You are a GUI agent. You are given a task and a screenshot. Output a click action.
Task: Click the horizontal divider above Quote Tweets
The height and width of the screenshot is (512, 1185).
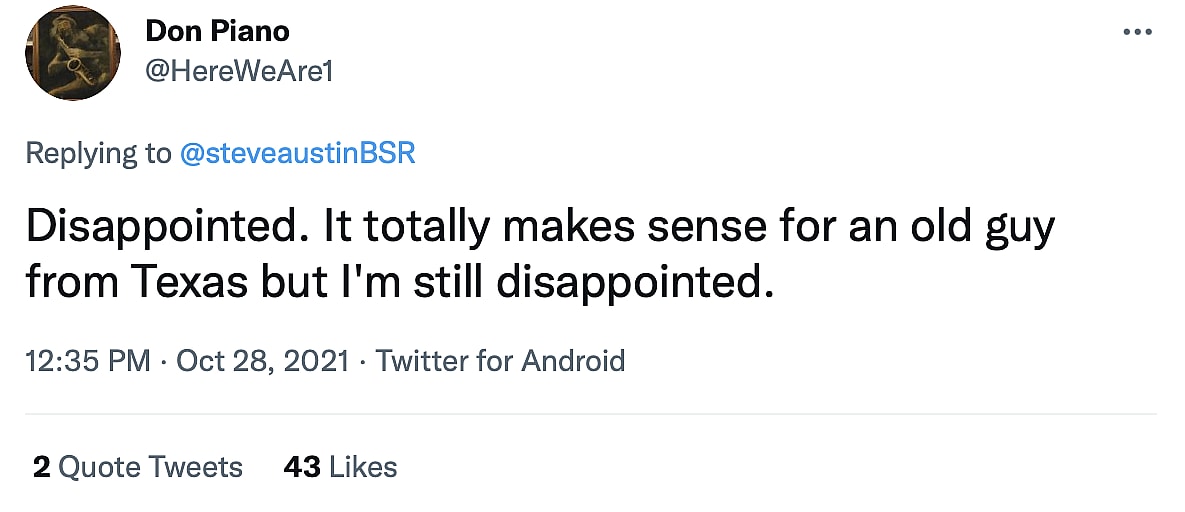[592, 413]
